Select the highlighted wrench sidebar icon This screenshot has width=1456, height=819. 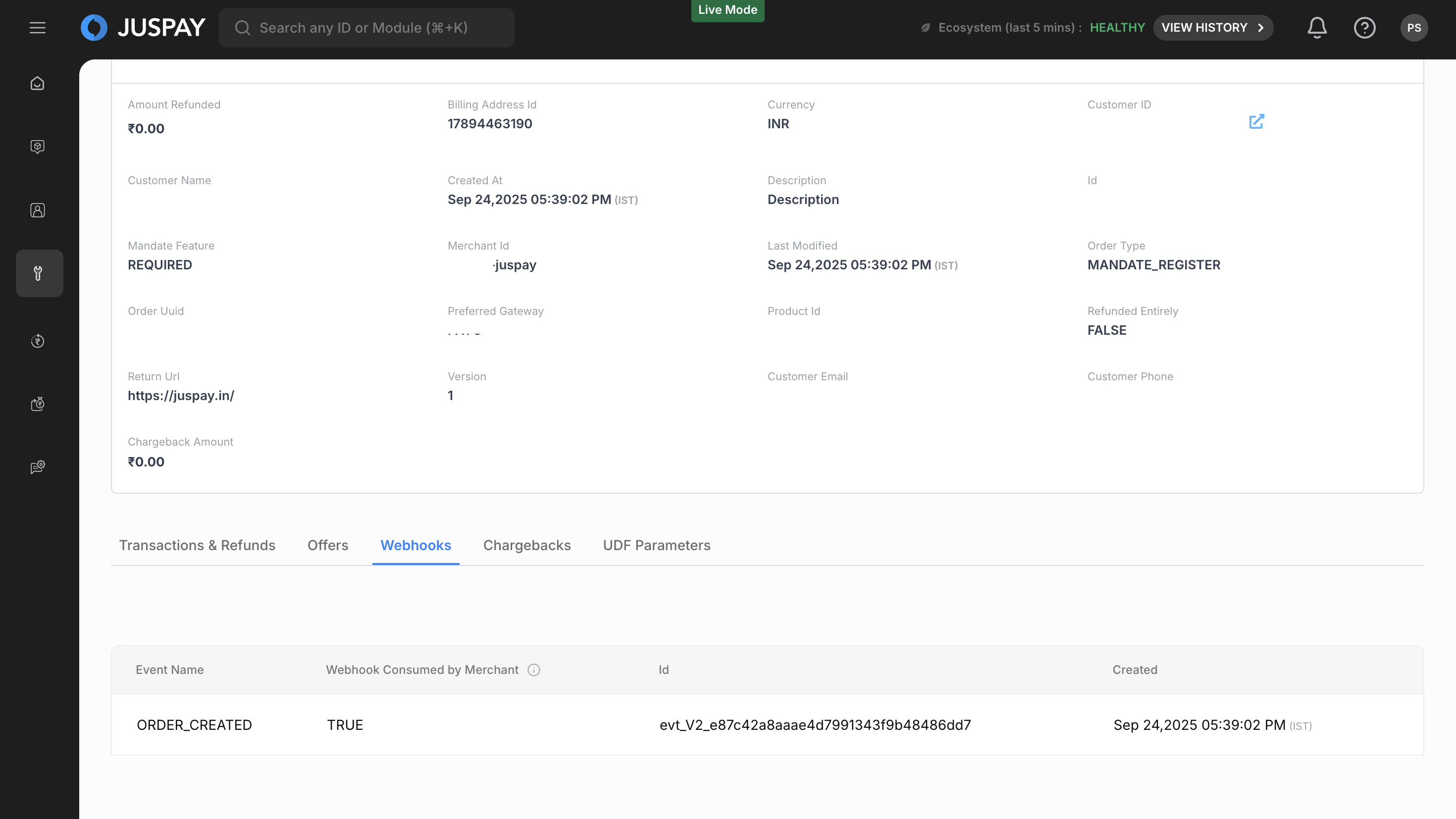39,273
